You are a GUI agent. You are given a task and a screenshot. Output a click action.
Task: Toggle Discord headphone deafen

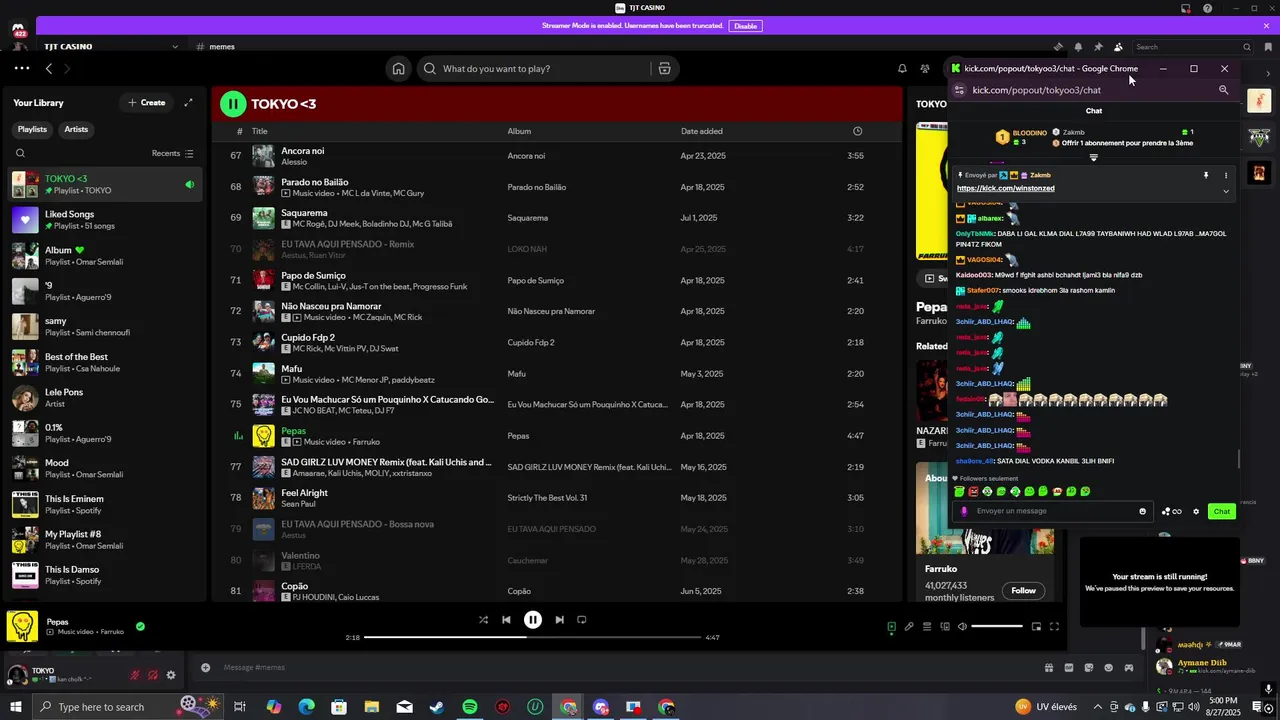click(x=153, y=675)
